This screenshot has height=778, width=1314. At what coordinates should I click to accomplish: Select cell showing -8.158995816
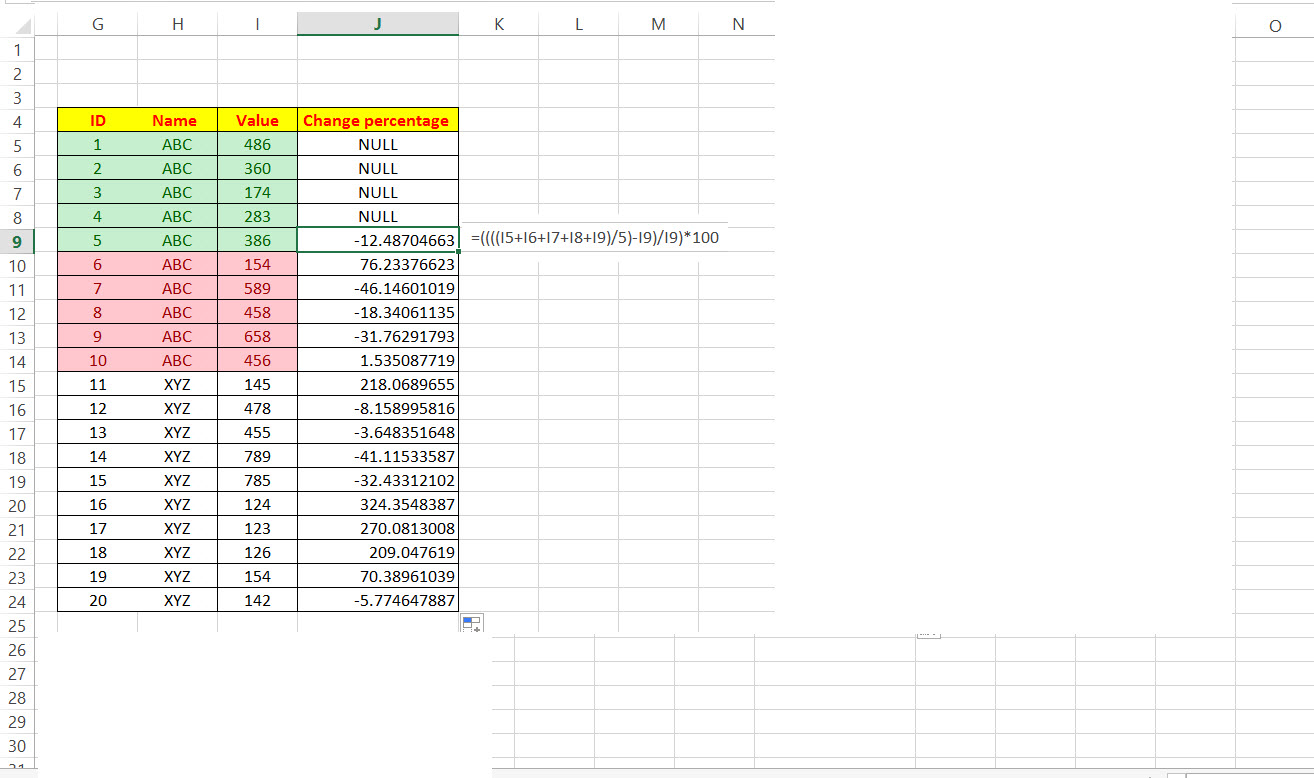click(x=378, y=408)
